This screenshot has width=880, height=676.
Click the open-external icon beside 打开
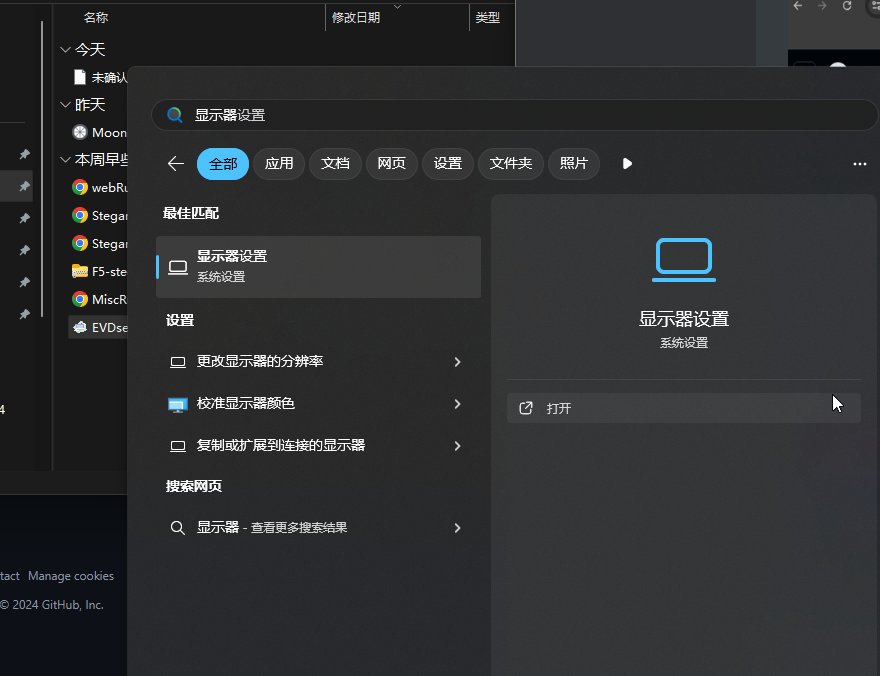pyautogui.click(x=526, y=408)
